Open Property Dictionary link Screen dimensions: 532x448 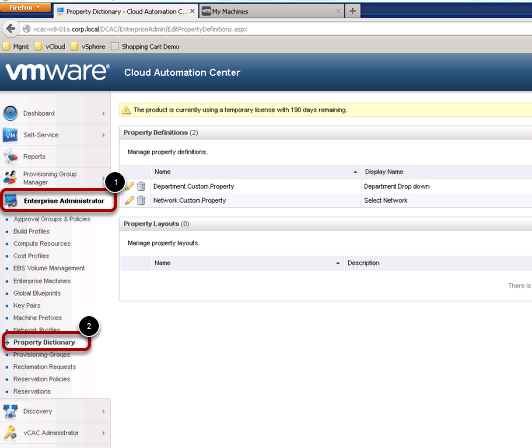pos(44,342)
